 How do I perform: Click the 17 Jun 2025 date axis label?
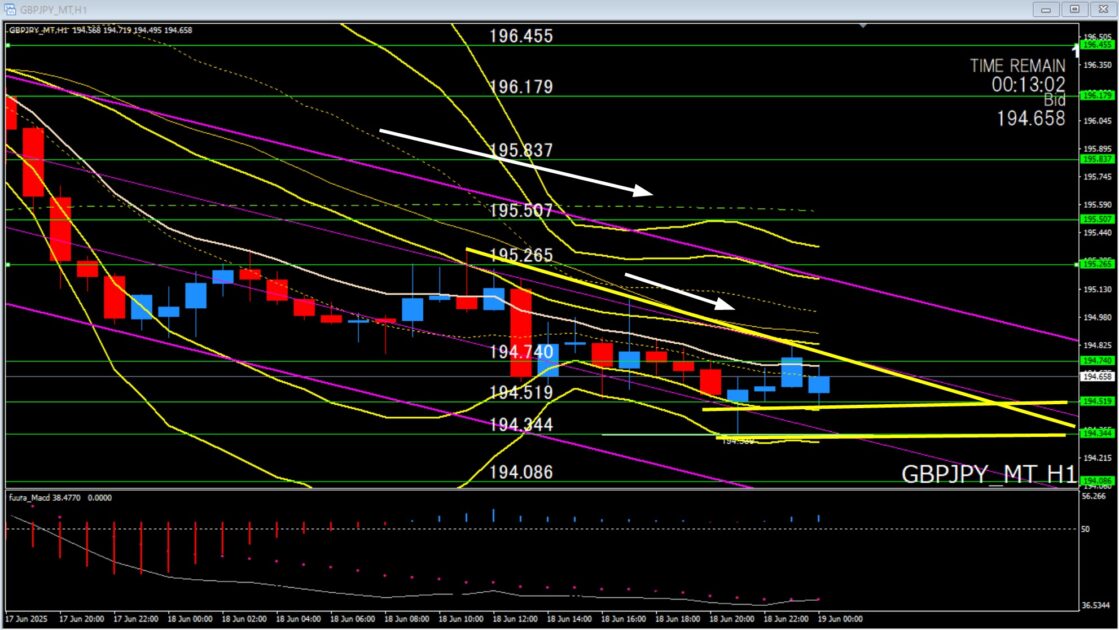click(28, 619)
